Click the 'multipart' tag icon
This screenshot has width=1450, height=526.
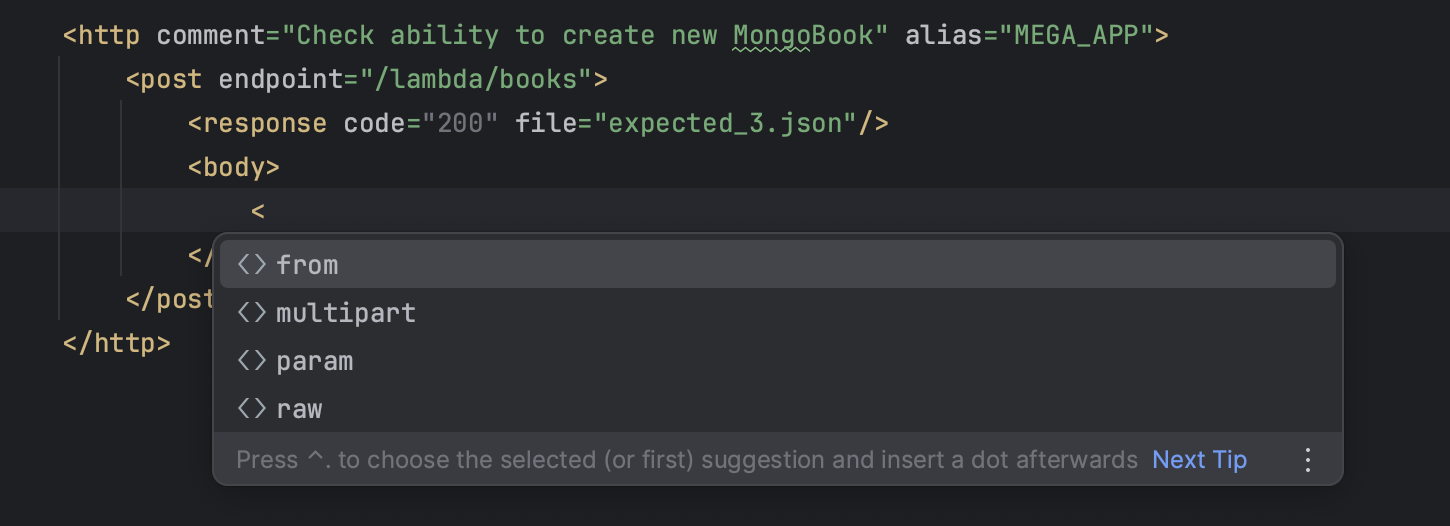coord(252,312)
